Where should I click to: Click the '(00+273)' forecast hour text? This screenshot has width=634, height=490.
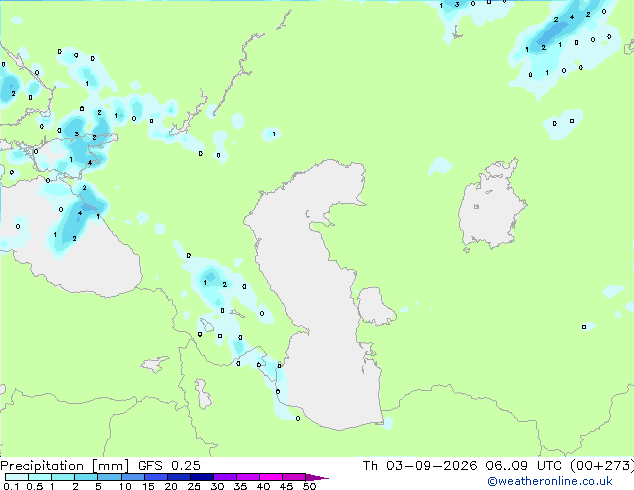tap(602, 466)
